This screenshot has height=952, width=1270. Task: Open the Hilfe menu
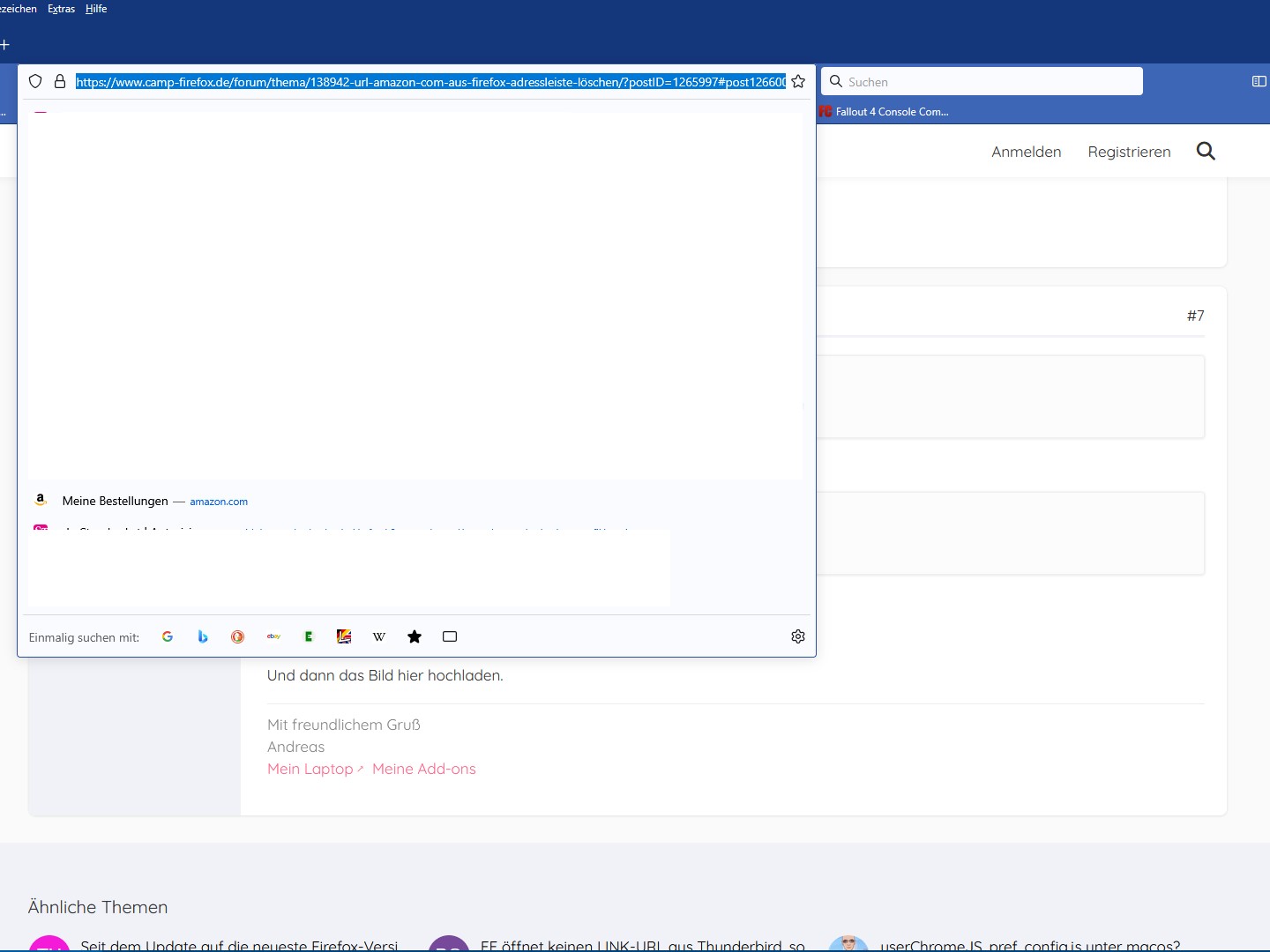96,9
